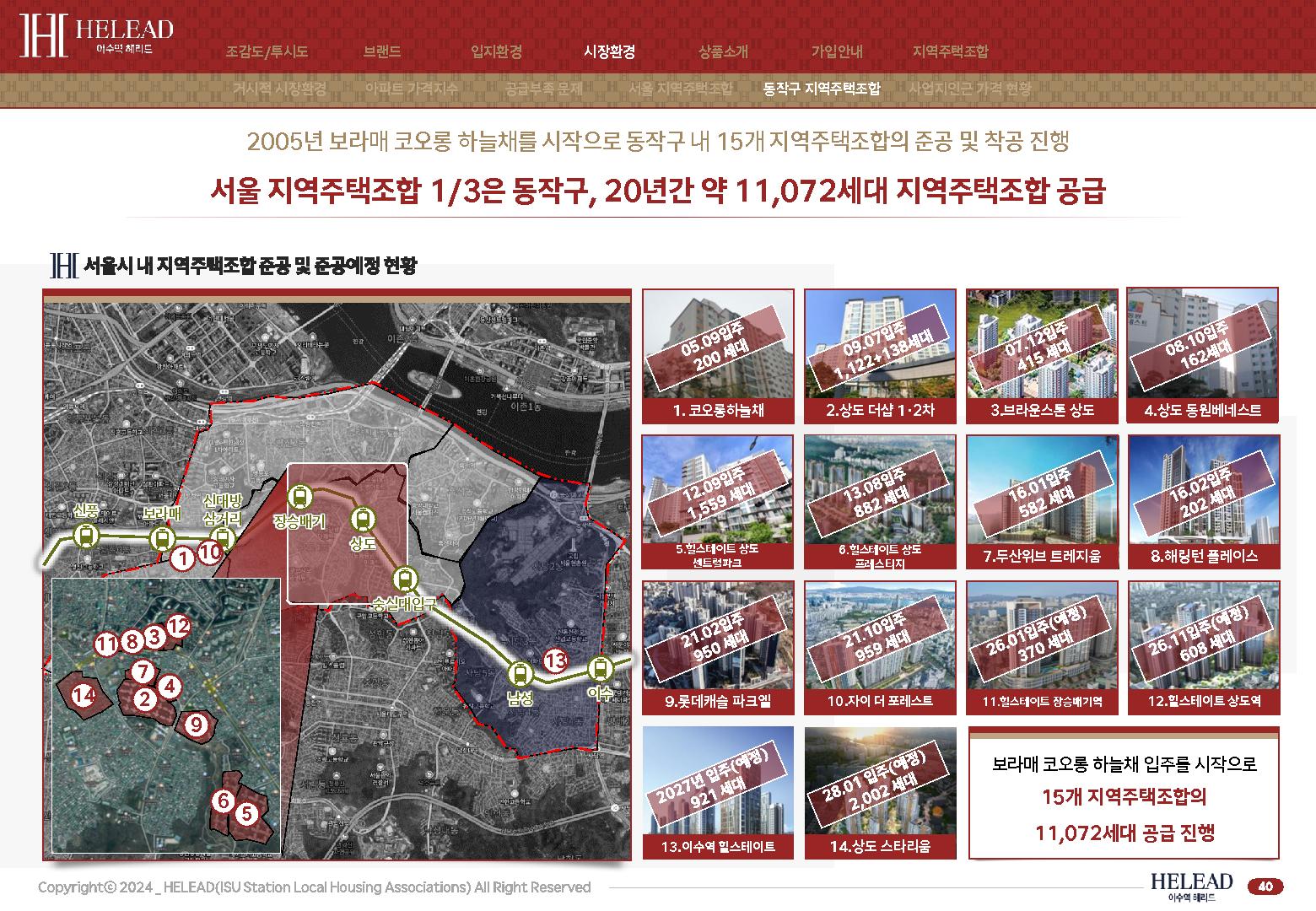This screenshot has width=1316, height=911.
Task: Switch to 서울 지역주택조합 sub-tab
Action: pyautogui.click(x=681, y=89)
